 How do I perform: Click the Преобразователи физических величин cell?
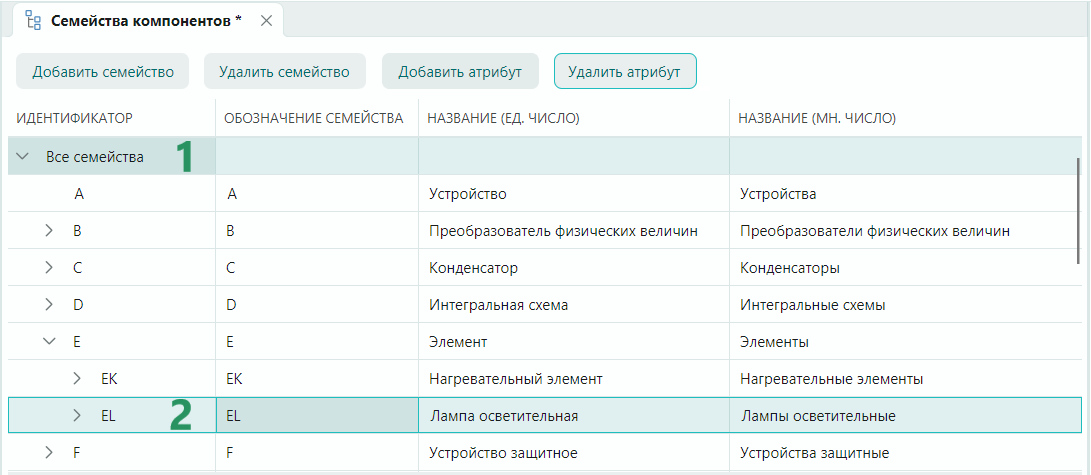pos(905,231)
